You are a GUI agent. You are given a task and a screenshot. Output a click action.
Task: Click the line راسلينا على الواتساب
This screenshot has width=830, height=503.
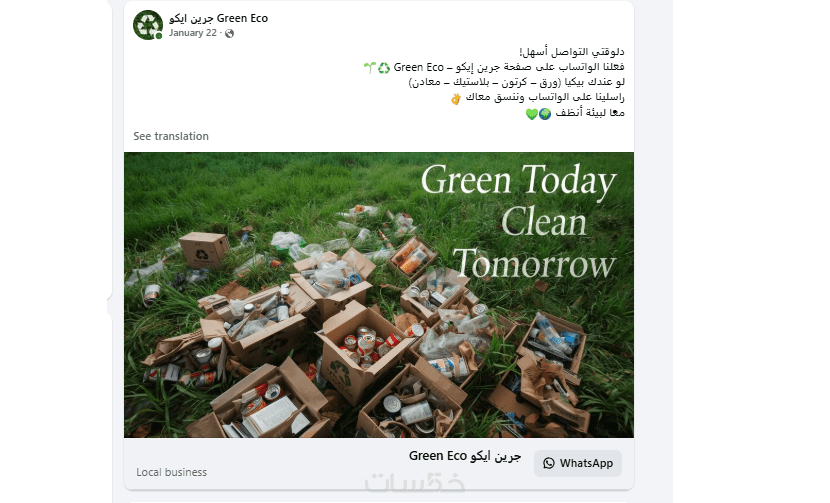pyautogui.click(x=545, y=98)
